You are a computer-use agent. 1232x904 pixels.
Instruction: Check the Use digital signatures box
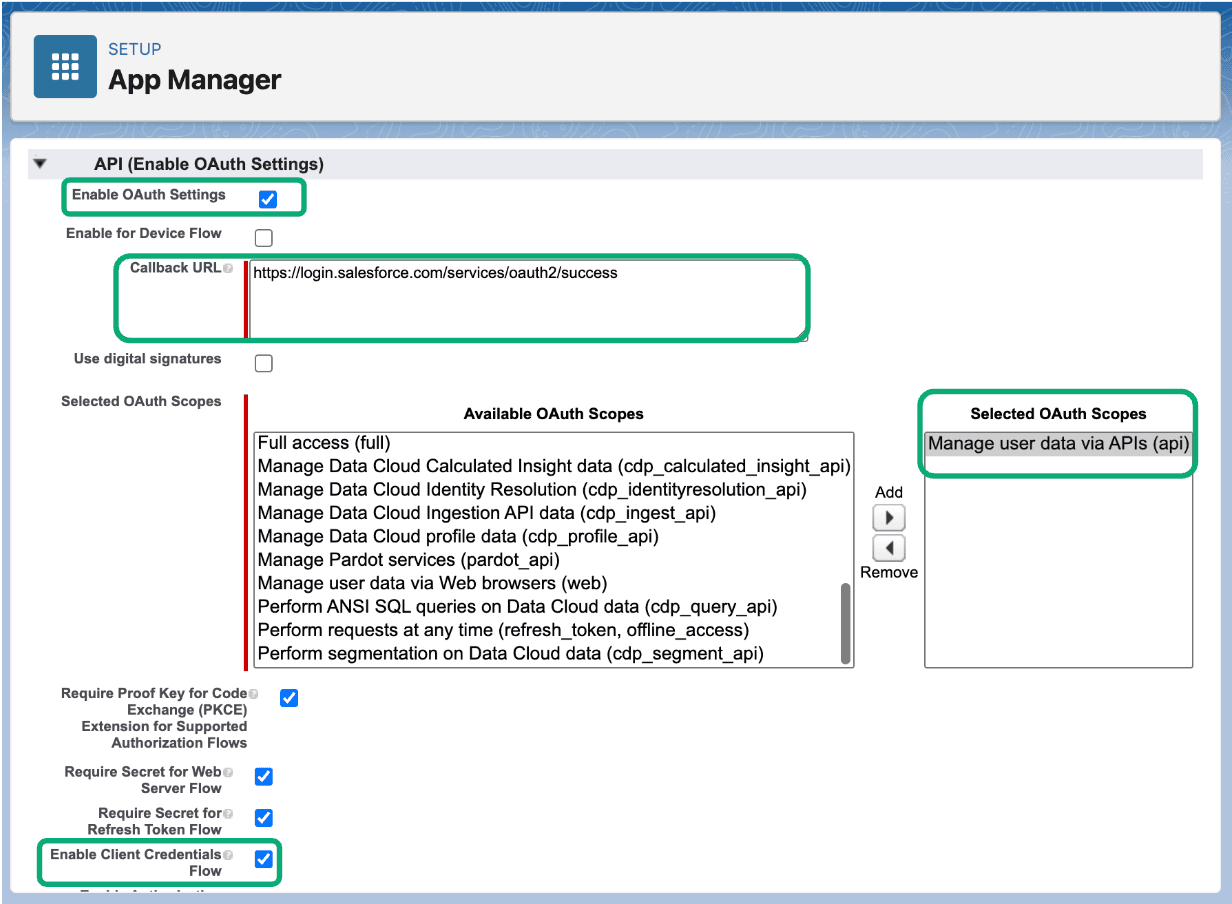coord(263,363)
